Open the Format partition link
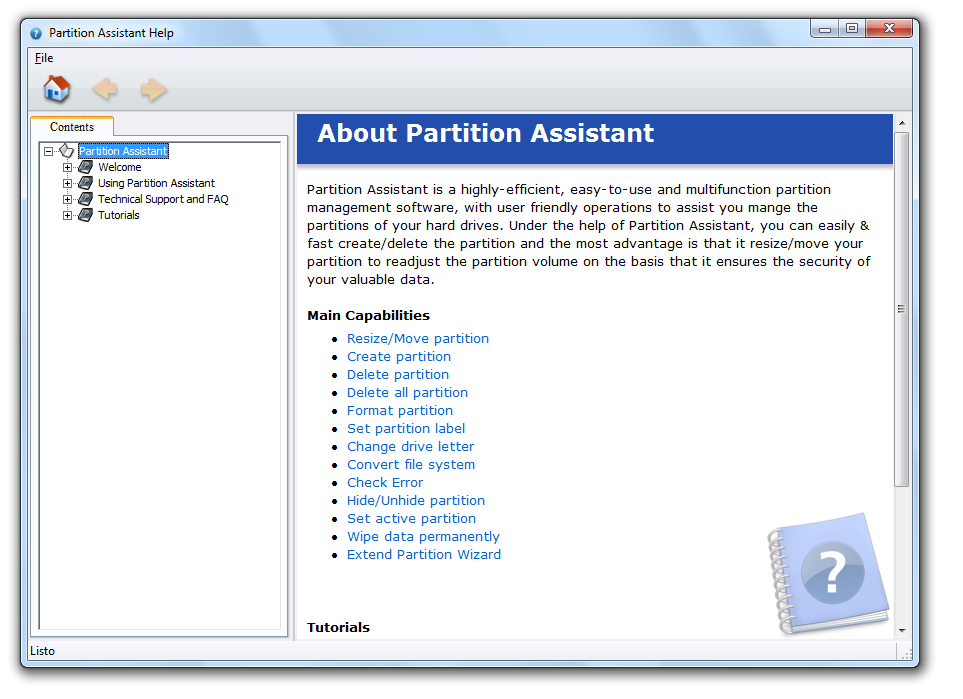Screen dimensions: 963x699 [x=400, y=410]
